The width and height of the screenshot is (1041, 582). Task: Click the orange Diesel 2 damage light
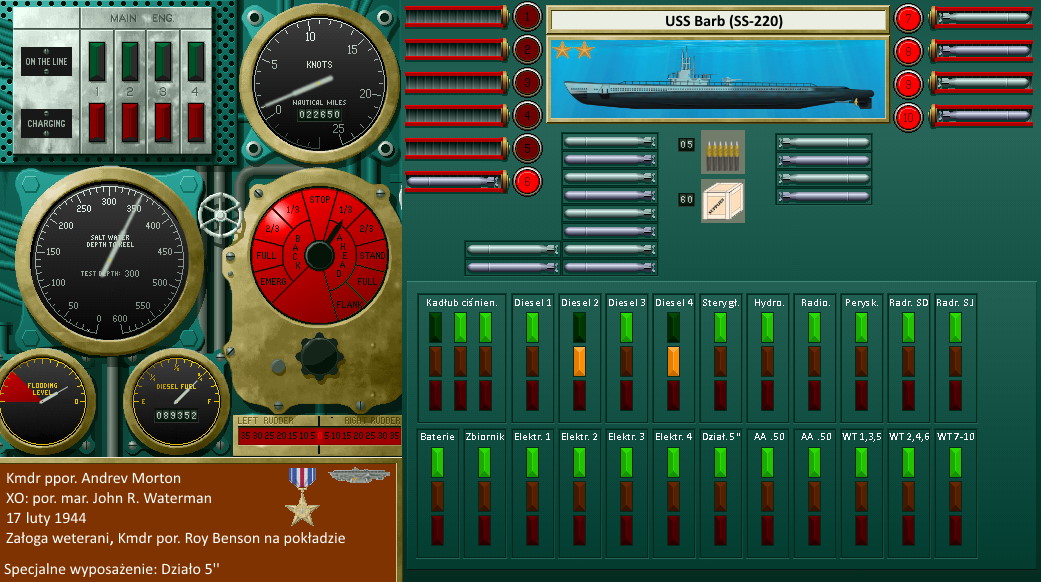(578, 360)
